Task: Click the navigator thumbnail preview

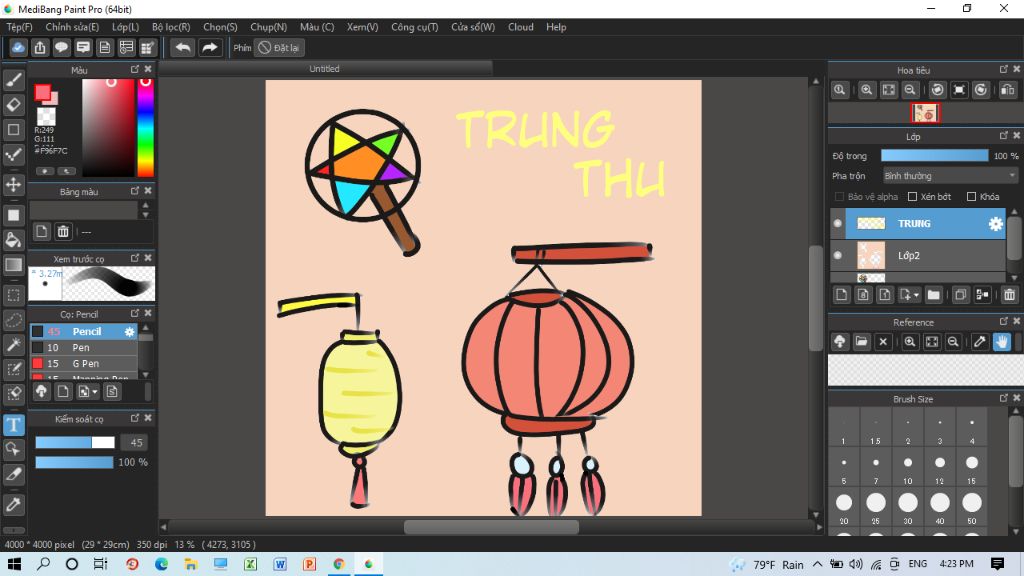Action: pyautogui.click(x=925, y=113)
